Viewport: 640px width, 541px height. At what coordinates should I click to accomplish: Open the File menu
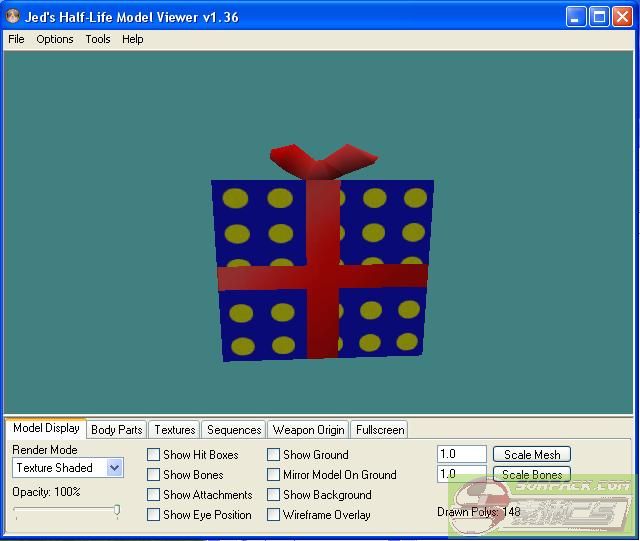[16, 39]
